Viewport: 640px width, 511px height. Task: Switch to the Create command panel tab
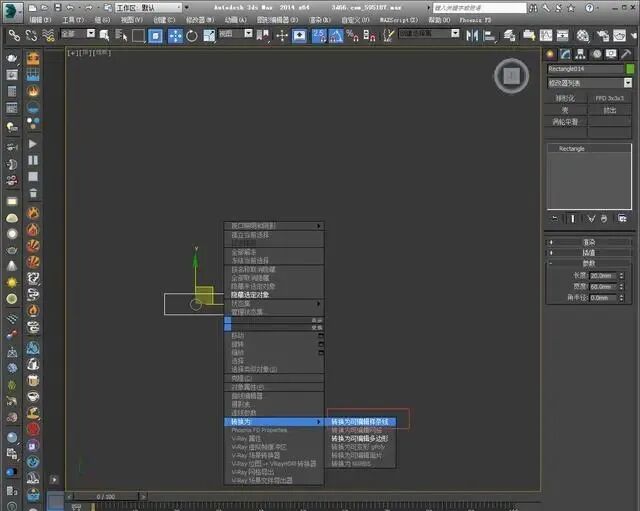pos(550,54)
